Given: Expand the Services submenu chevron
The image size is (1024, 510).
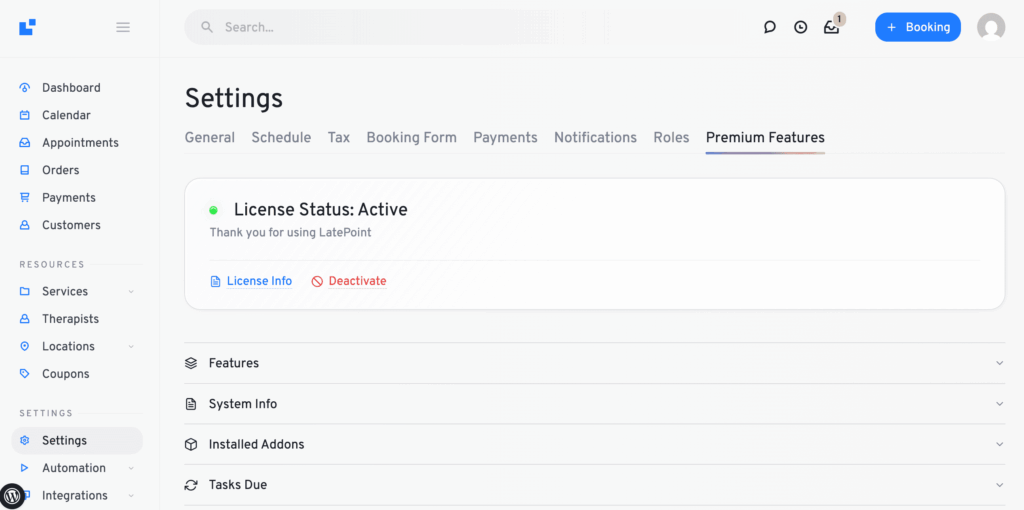Looking at the screenshot, I should (131, 291).
